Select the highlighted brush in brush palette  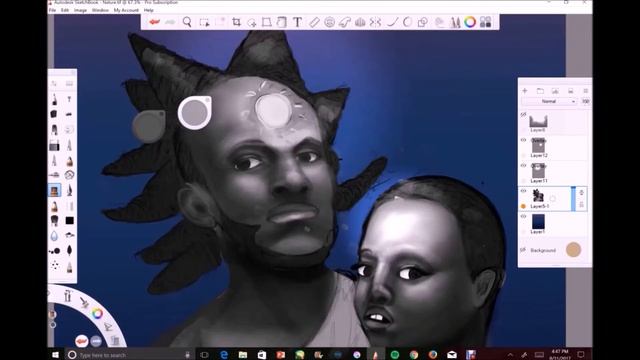click(54, 190)
